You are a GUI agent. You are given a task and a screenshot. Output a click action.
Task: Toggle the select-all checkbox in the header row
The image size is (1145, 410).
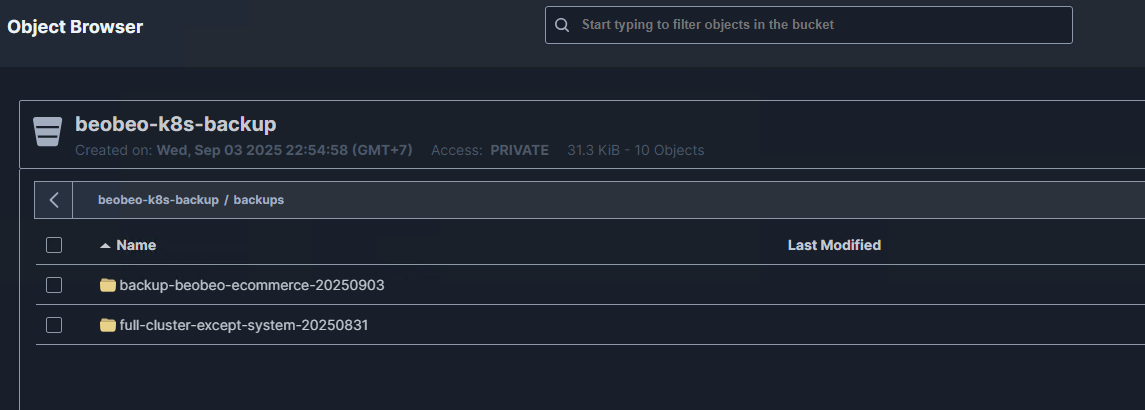coord(54,245)
